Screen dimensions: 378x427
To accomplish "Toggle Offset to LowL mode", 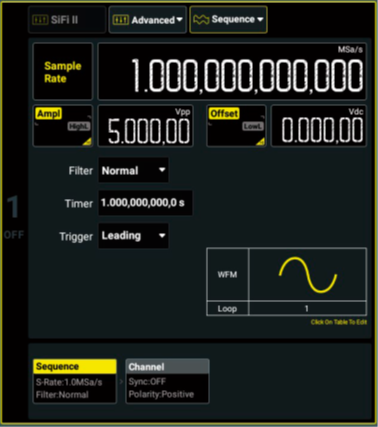I will tap(253, 126).
